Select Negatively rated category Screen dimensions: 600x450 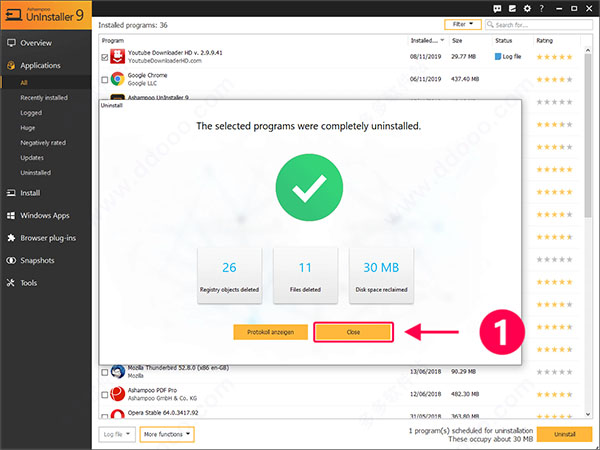pyautogui.click(x=43, y=142)
